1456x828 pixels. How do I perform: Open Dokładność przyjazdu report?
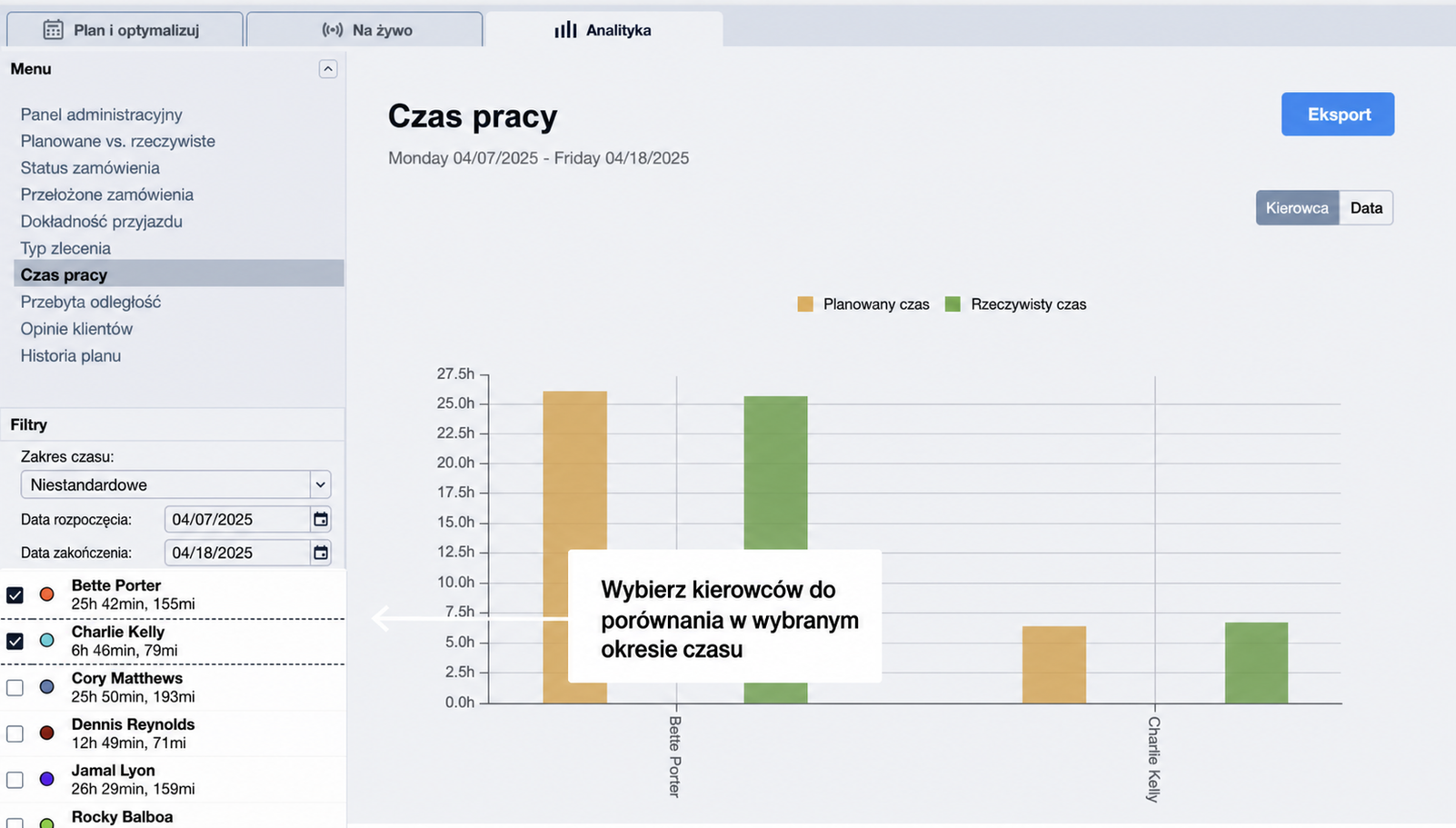click(x=102, y=222)
